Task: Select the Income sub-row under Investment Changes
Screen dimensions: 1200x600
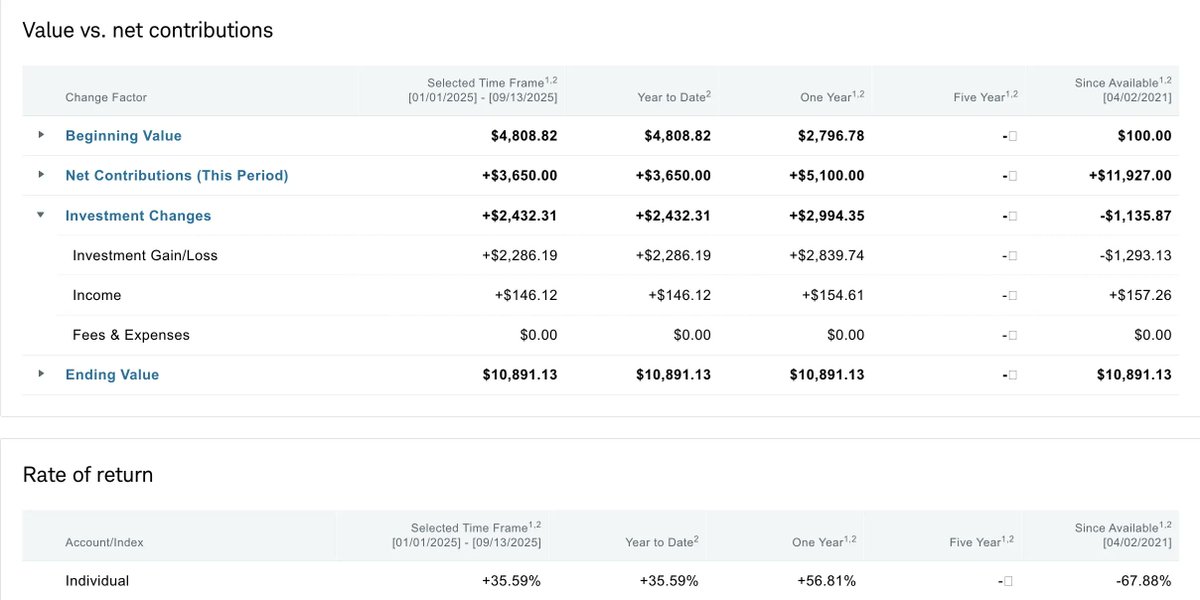Action: point(97,295)
